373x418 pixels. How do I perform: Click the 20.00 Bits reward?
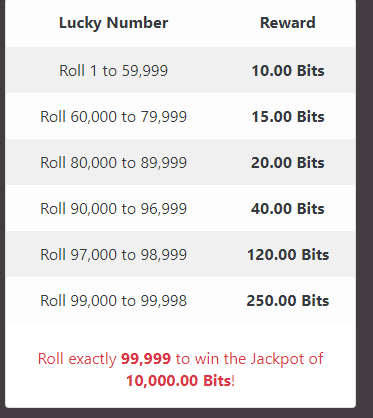(288, 163)
